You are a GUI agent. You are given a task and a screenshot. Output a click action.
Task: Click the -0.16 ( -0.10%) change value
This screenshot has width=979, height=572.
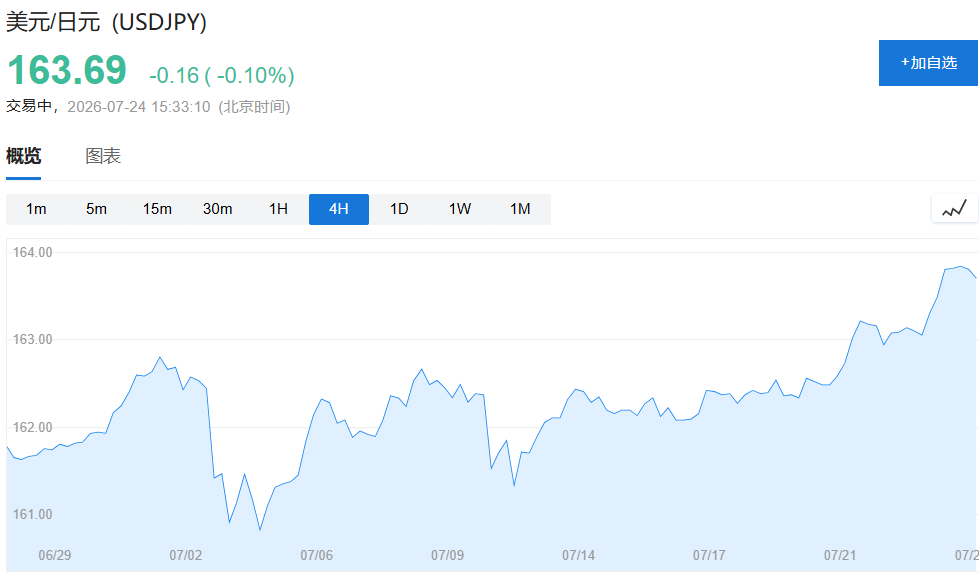tap(222, 76)
